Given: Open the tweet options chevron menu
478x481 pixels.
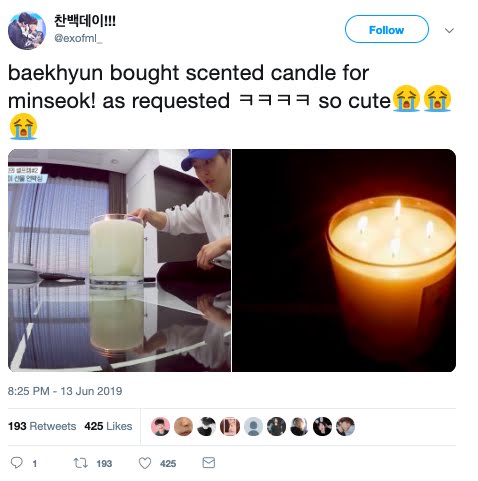Looking at the screenshot, I should (x=449, y=31).
